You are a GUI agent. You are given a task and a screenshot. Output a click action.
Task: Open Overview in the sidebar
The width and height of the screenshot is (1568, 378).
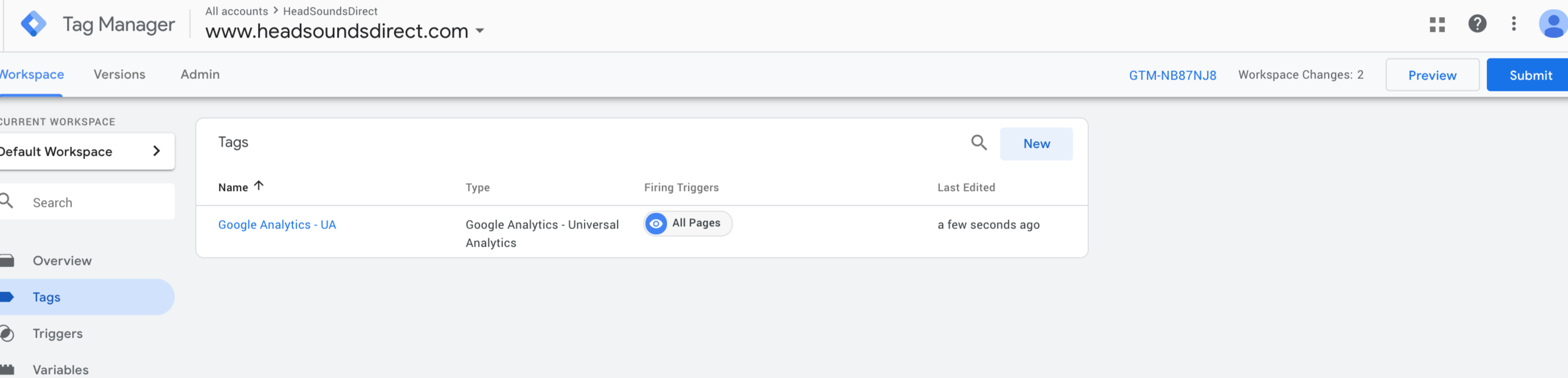62,260
